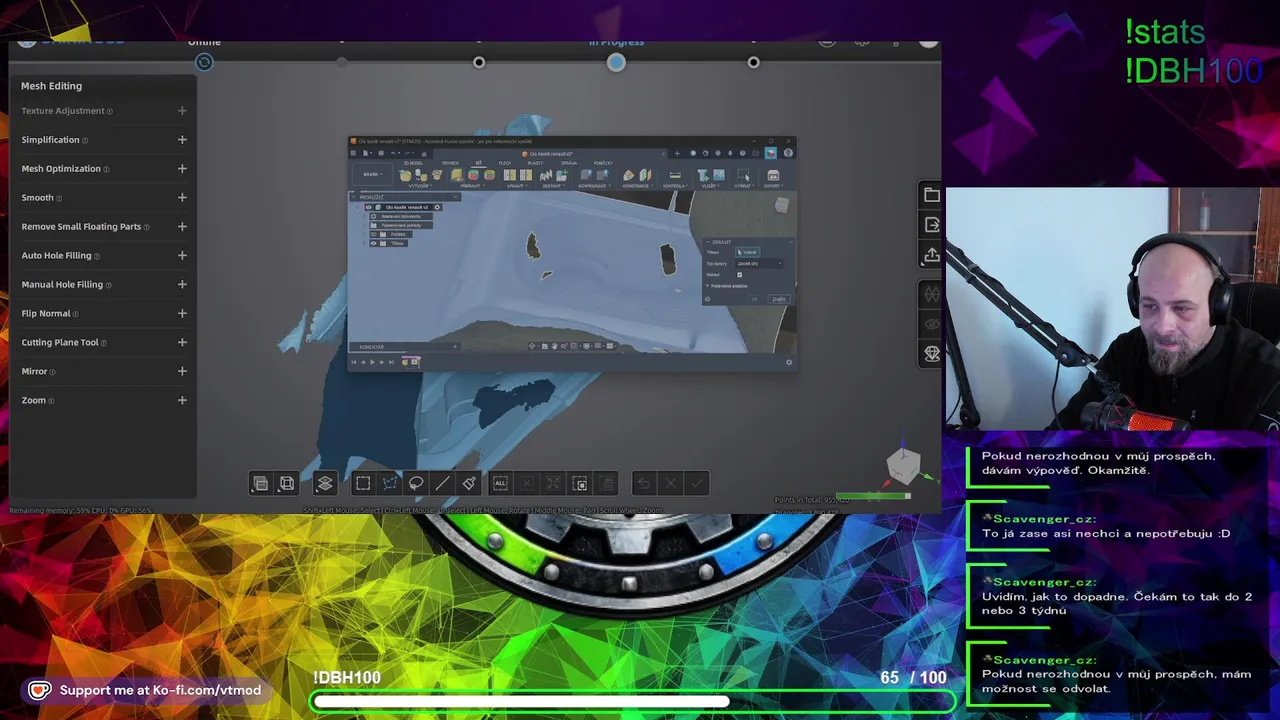Viewport: 1280px width, 720px height.
Task: Click the export arrow icon on right sidebar
Action: (932, 225)
